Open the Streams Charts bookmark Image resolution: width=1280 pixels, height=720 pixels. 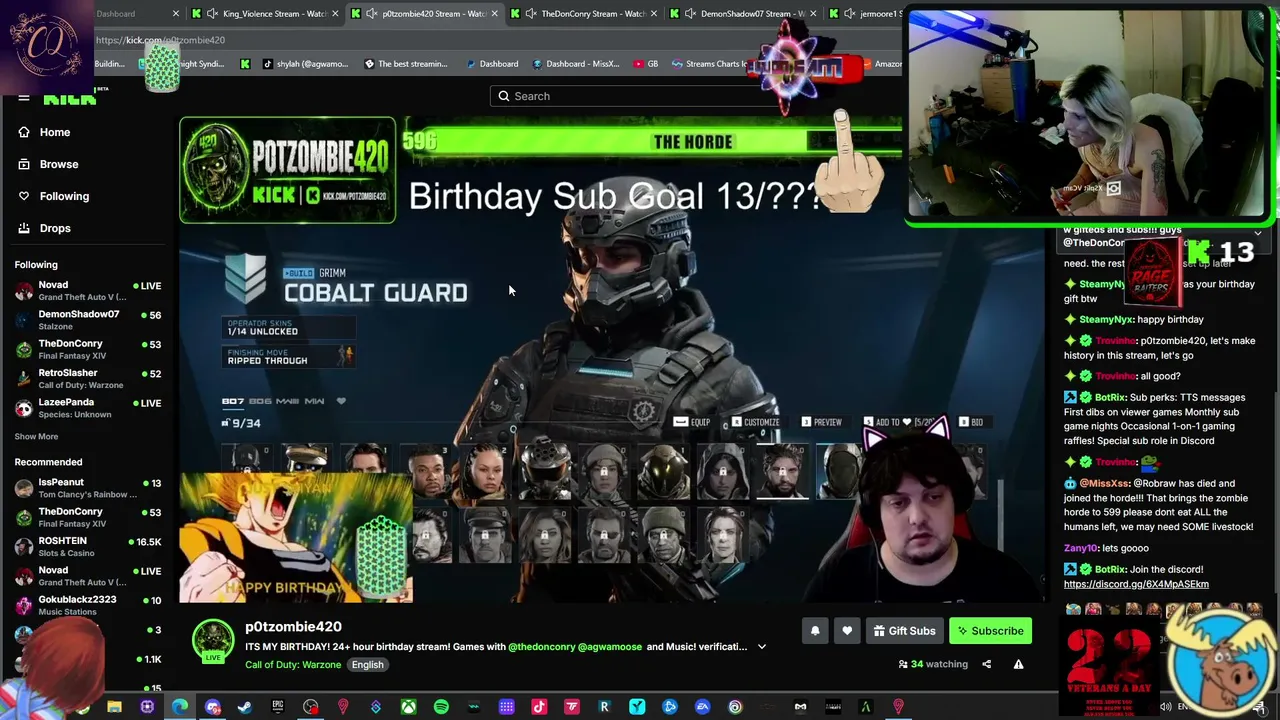point(710,64)
